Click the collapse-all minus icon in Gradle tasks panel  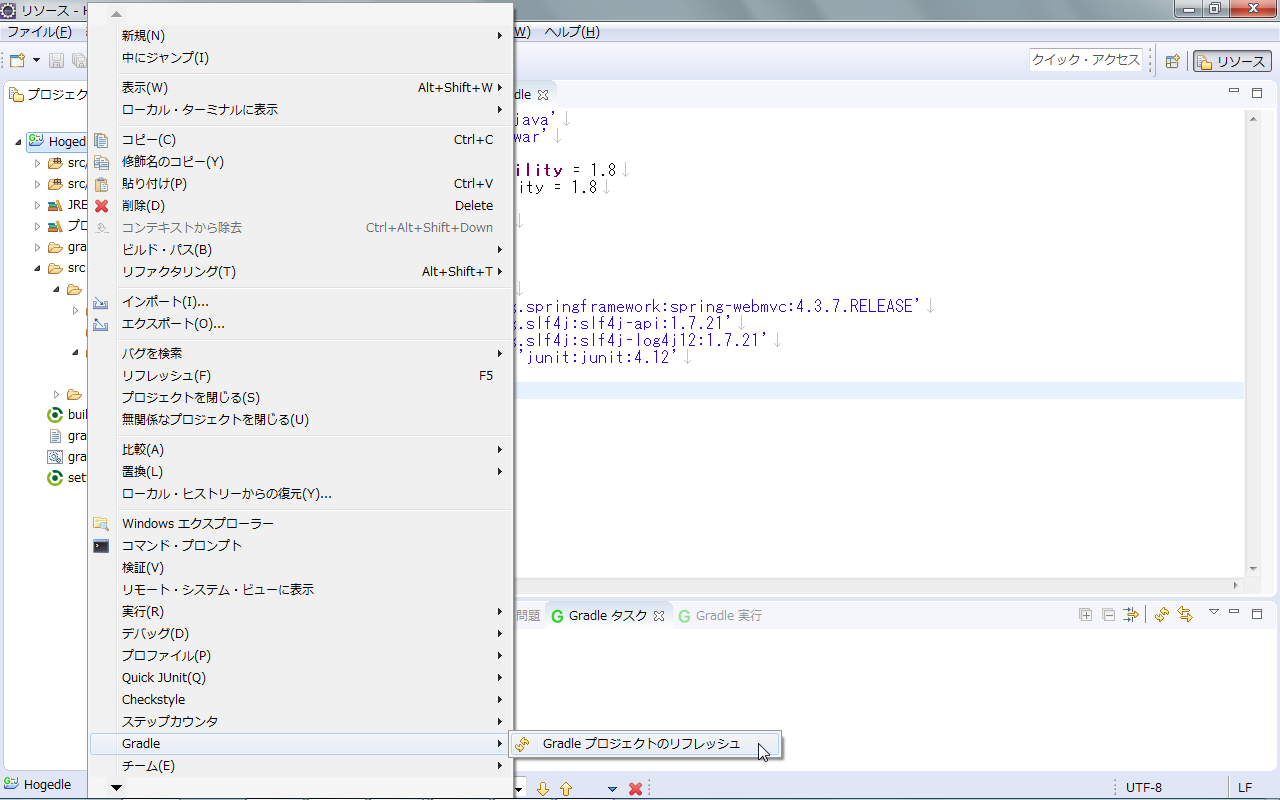pos(1108,615)
